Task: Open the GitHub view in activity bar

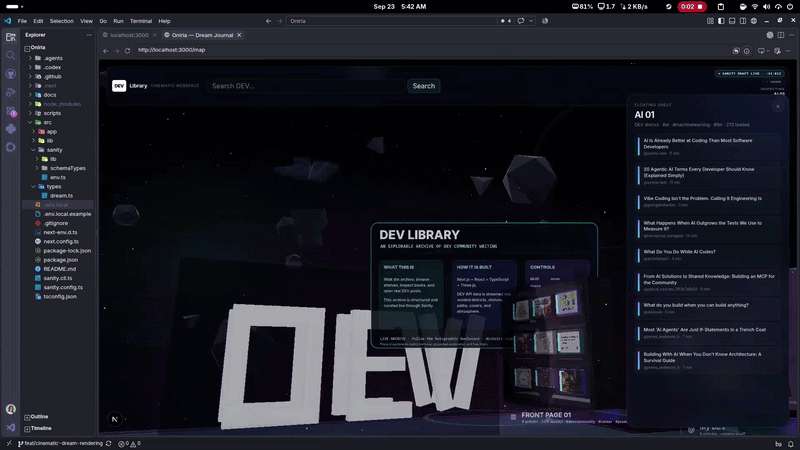Action: (11, 74)
